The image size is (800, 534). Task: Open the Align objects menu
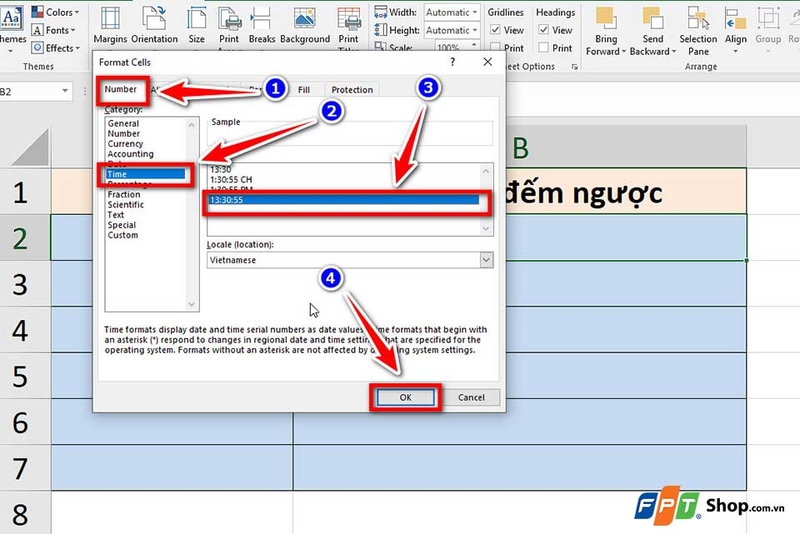point(736,28)
